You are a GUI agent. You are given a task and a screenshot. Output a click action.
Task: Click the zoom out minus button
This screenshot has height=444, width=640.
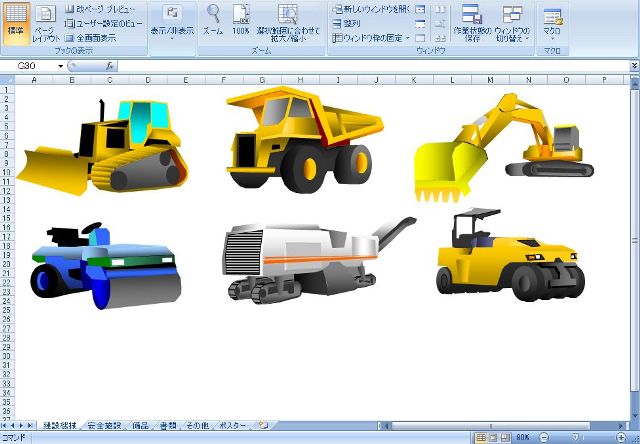[x=544, y=438]
